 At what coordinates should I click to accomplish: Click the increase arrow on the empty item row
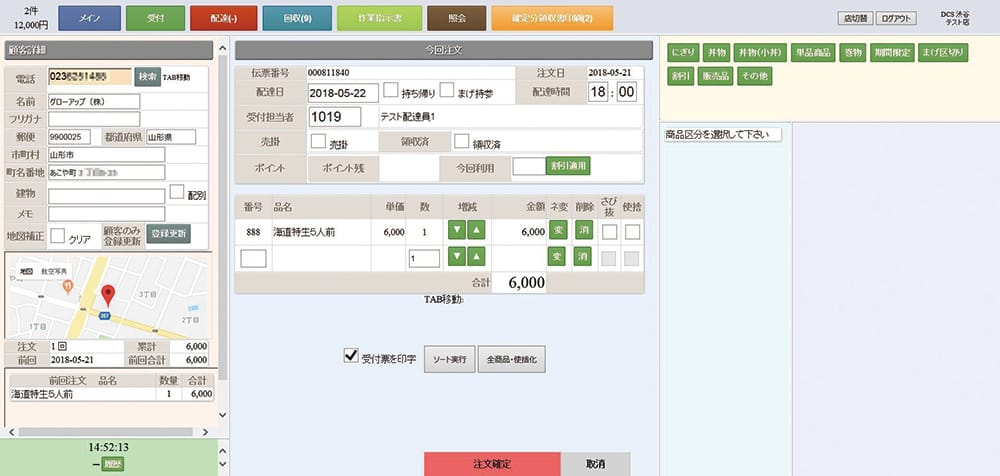pyautogui.click(x=477, y=258)
